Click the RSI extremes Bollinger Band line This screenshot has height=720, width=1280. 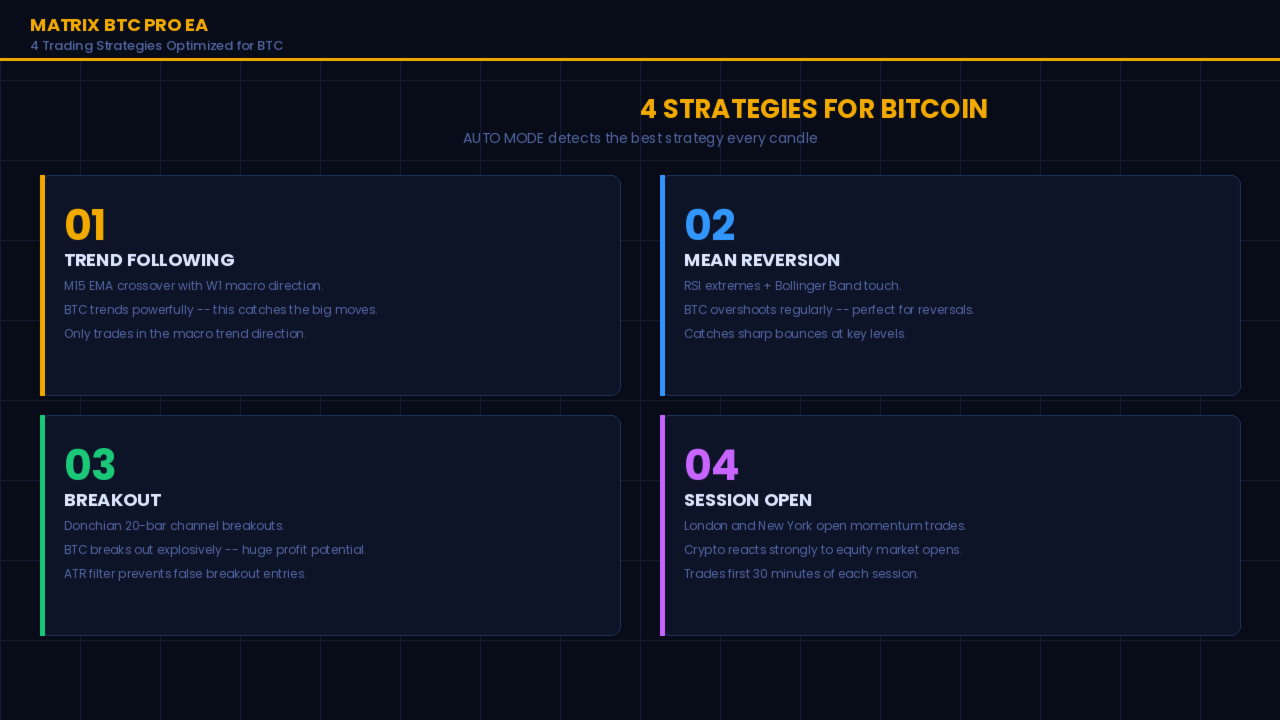[x=792, y=286]
